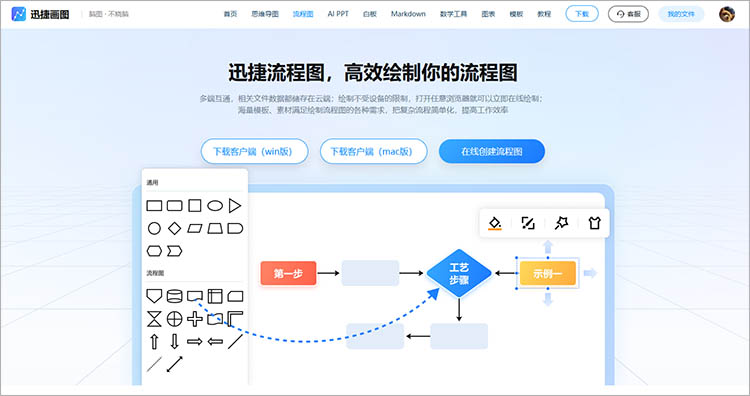Open the 数学工具 nav item
The height and width of the screenshot is (396, 750).
click(x=453, y=14)
